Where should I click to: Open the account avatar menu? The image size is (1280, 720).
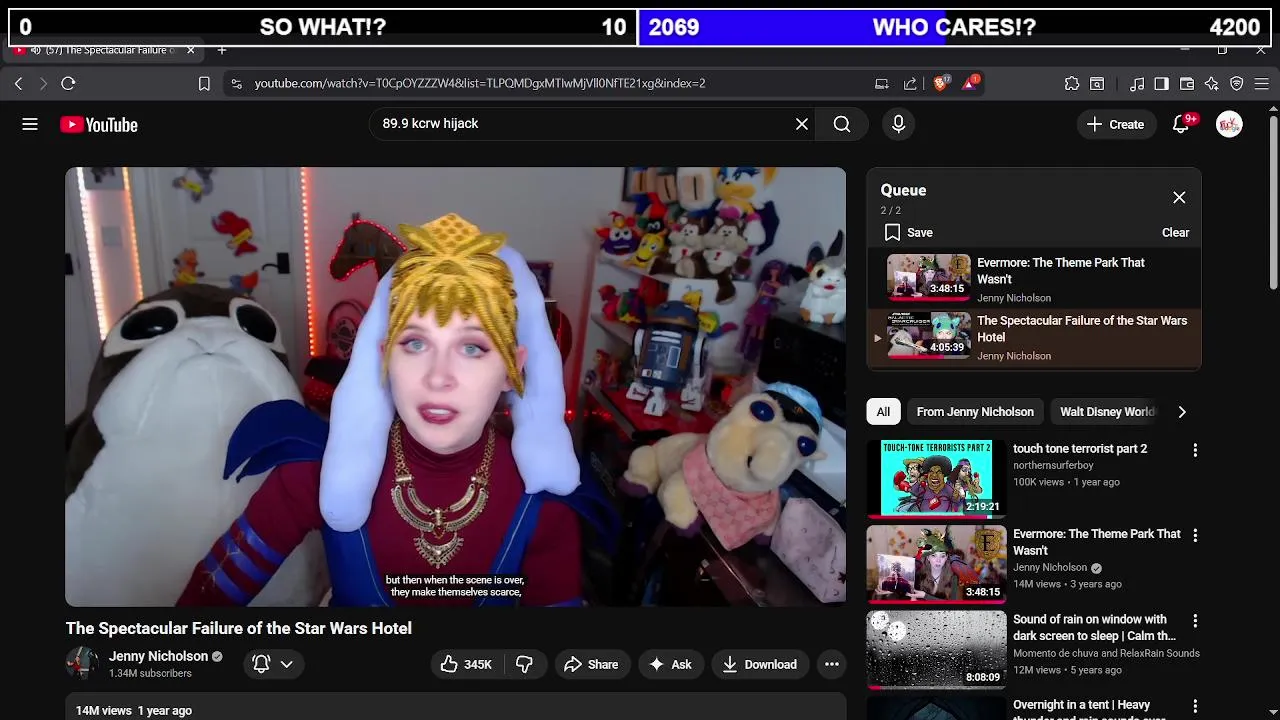[x=1229, y=124]
